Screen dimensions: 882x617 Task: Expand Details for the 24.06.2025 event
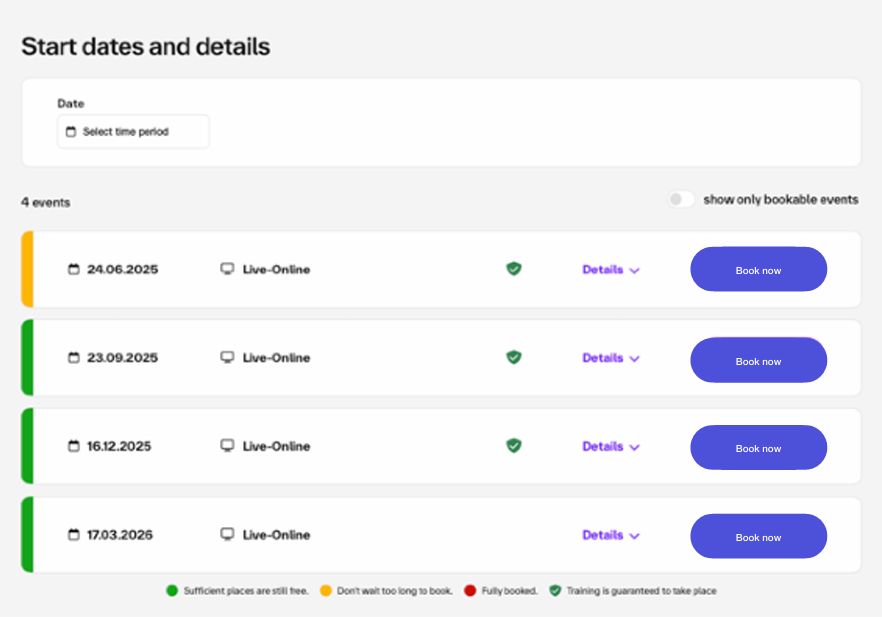610,269
